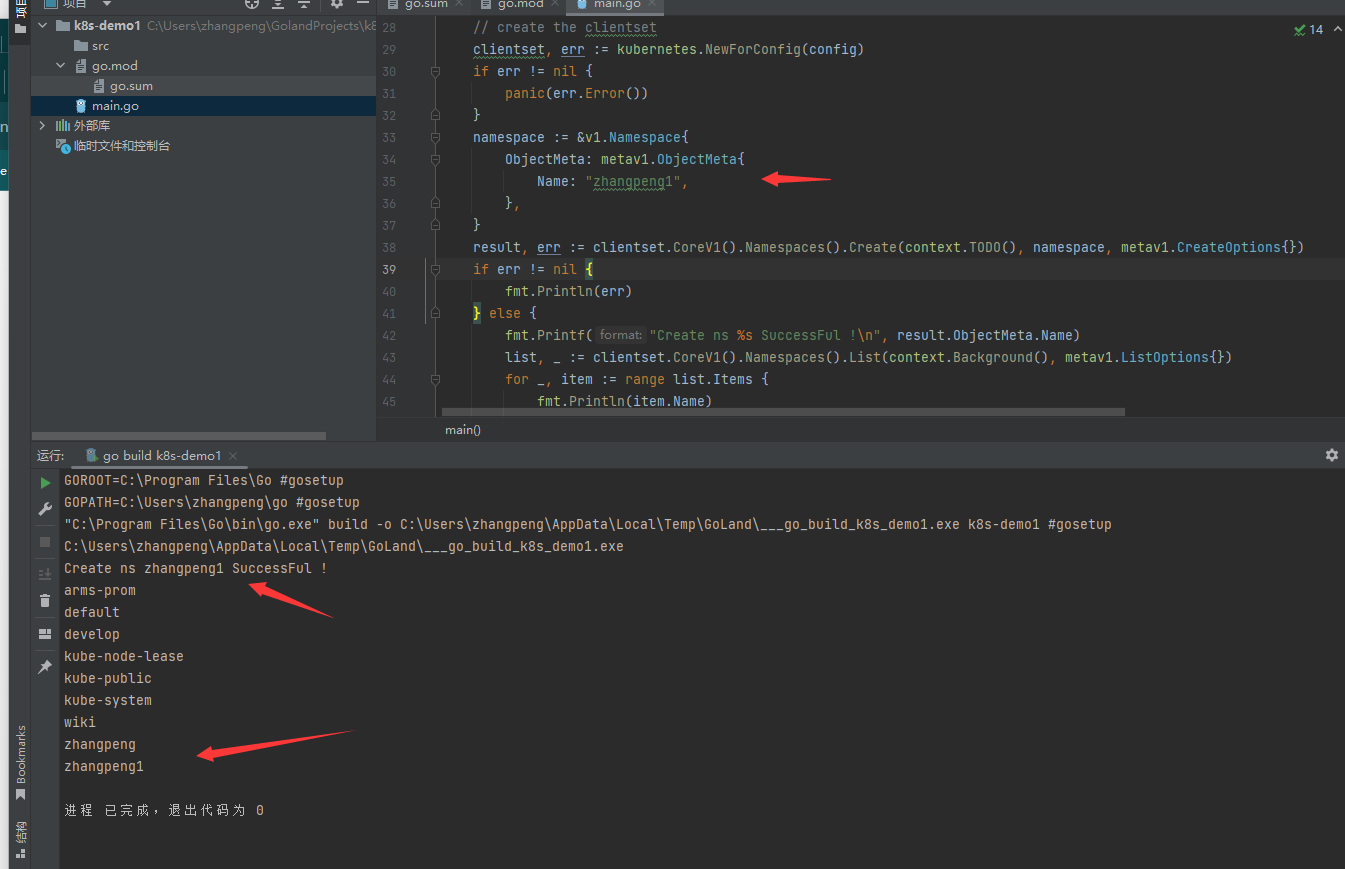
Task: Click the project panel horizontal scrollbar
Action: 179,436
